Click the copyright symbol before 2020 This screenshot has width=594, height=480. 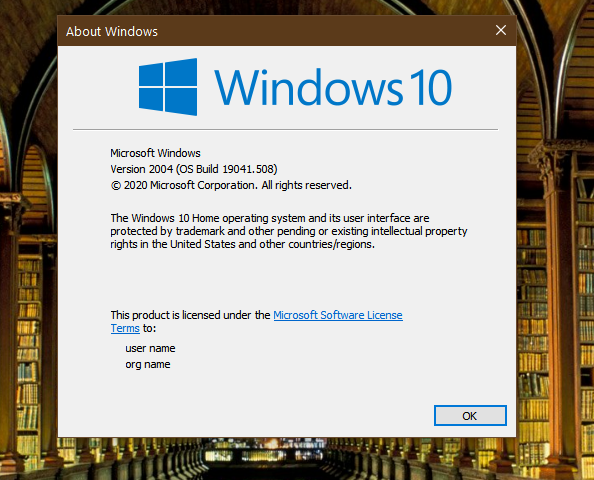(x=116, y=186)
